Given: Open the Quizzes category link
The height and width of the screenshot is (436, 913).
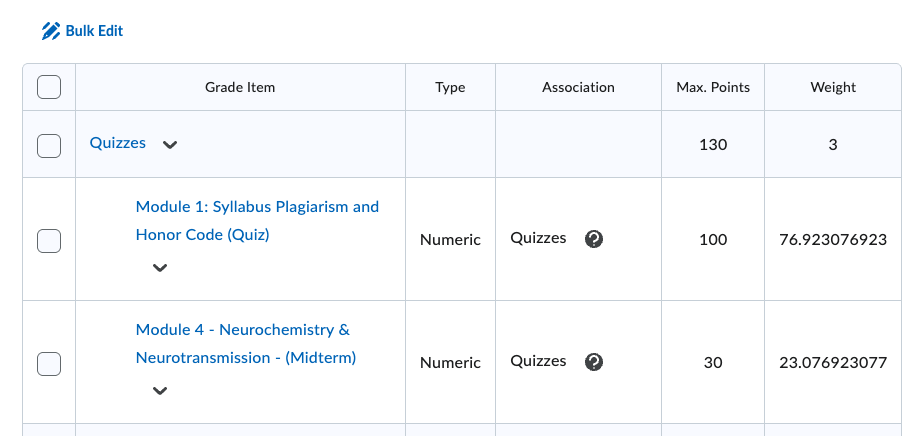Looking at the screenshot, I should coord(118,143).
